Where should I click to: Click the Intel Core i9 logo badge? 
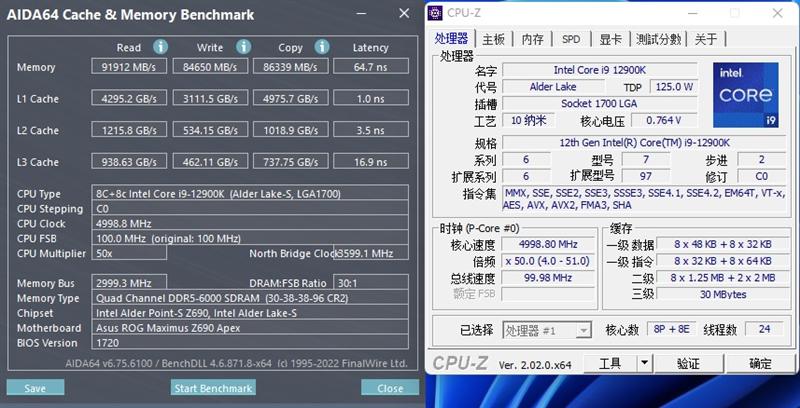pyautogui.click(x=745, y=95)
